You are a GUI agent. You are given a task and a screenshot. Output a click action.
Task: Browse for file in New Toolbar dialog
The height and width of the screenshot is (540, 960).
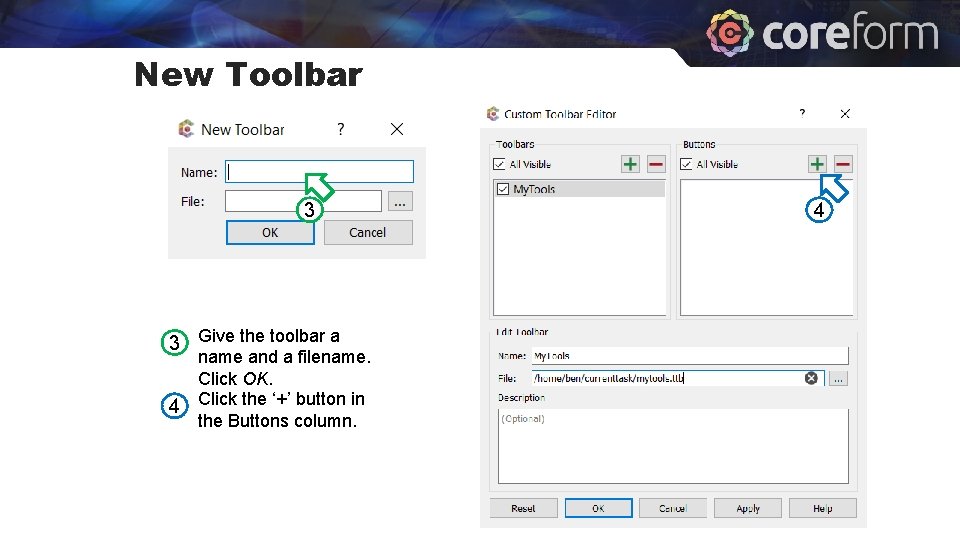tap(400, 201)
